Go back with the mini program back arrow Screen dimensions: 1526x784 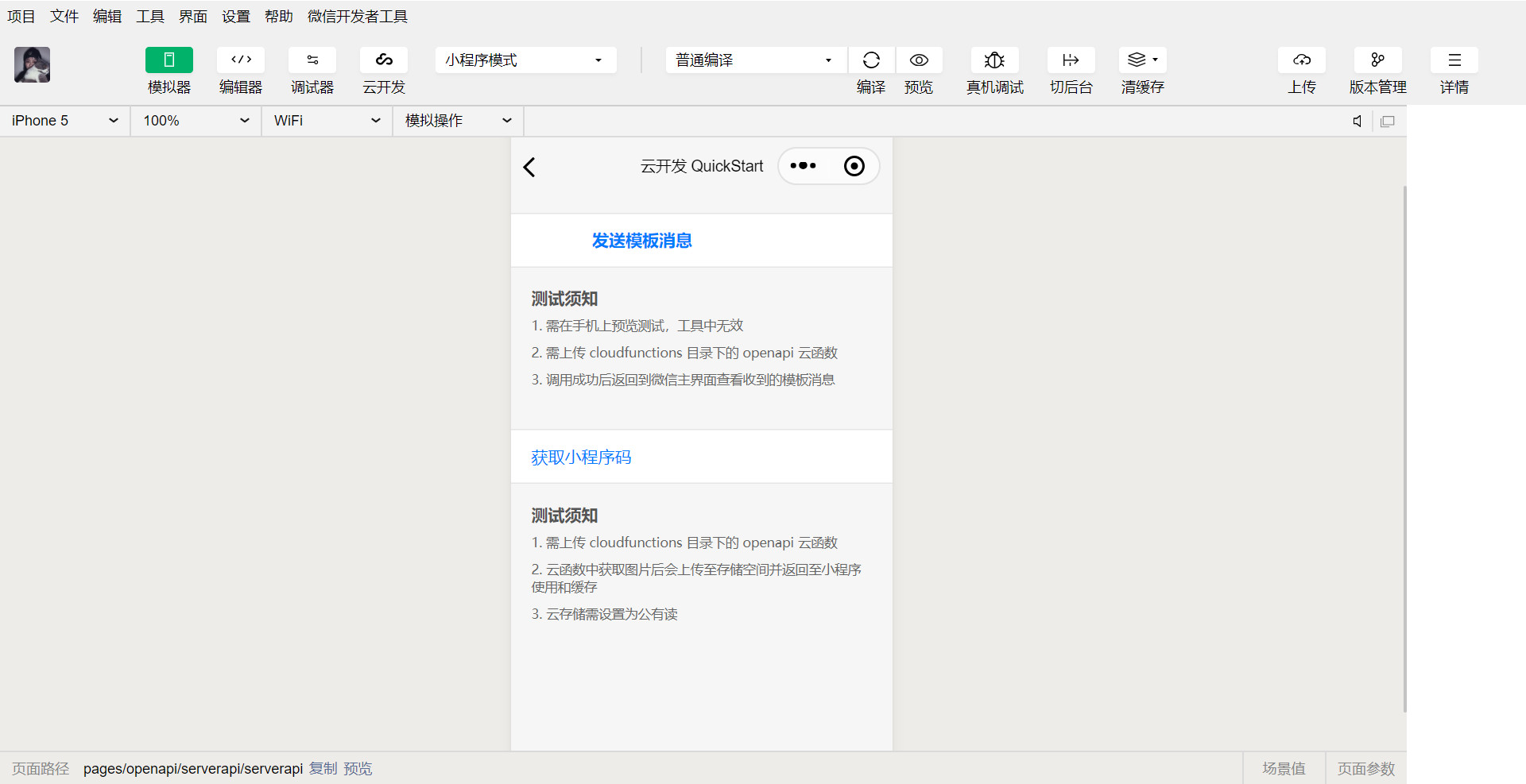click(529, 167)
